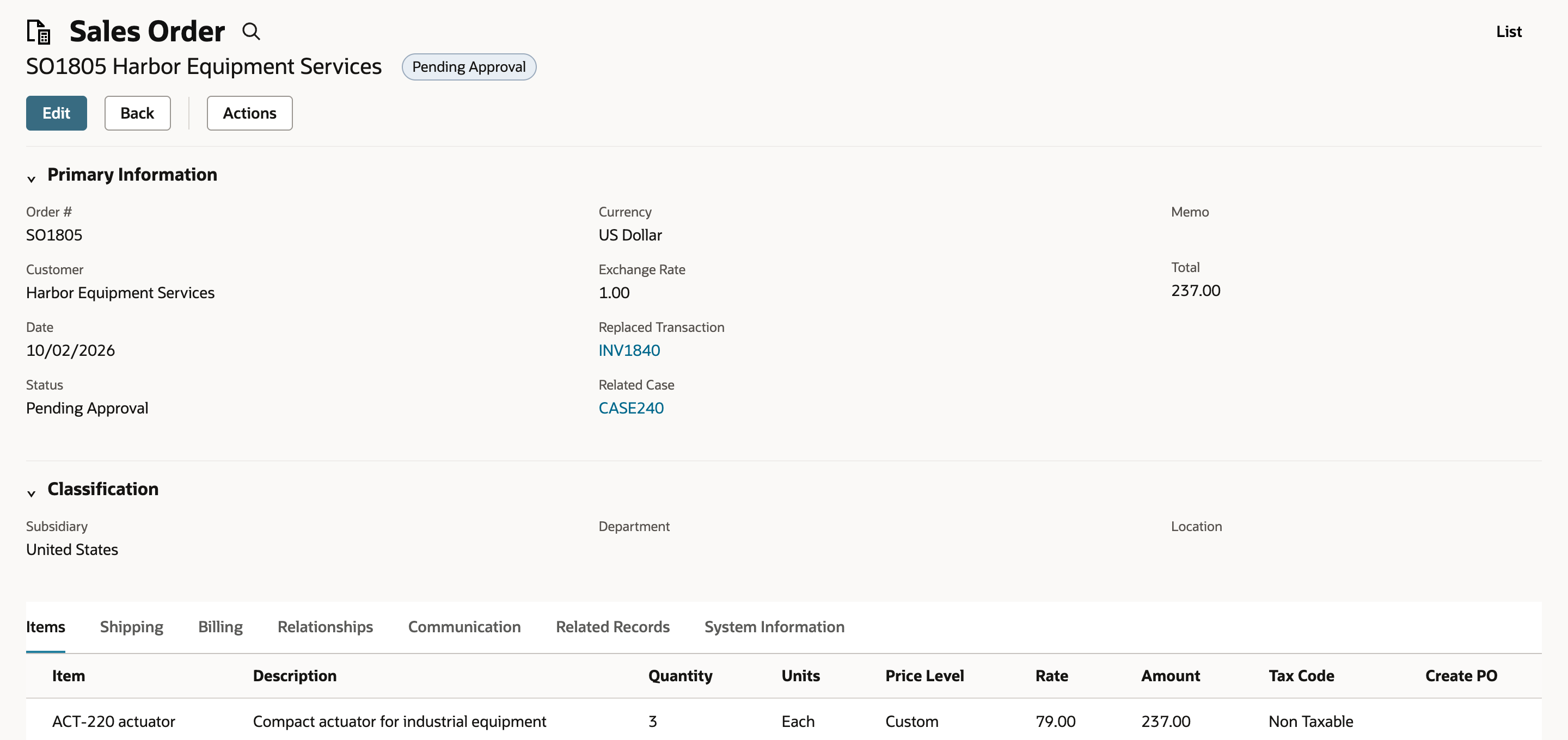
Task: Click the Create PO column header
Action: (1461, 676)
